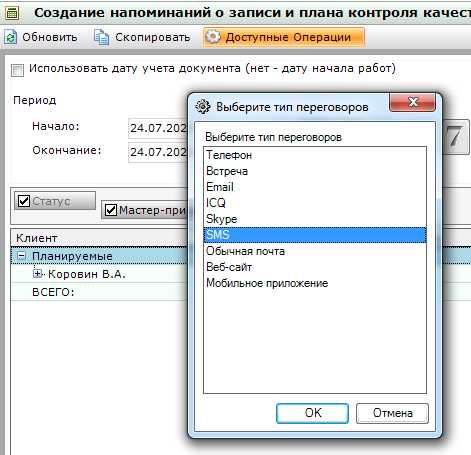Toggle the Мастер-при checkbox
The image size is (471, 455).
click(111, 210)
